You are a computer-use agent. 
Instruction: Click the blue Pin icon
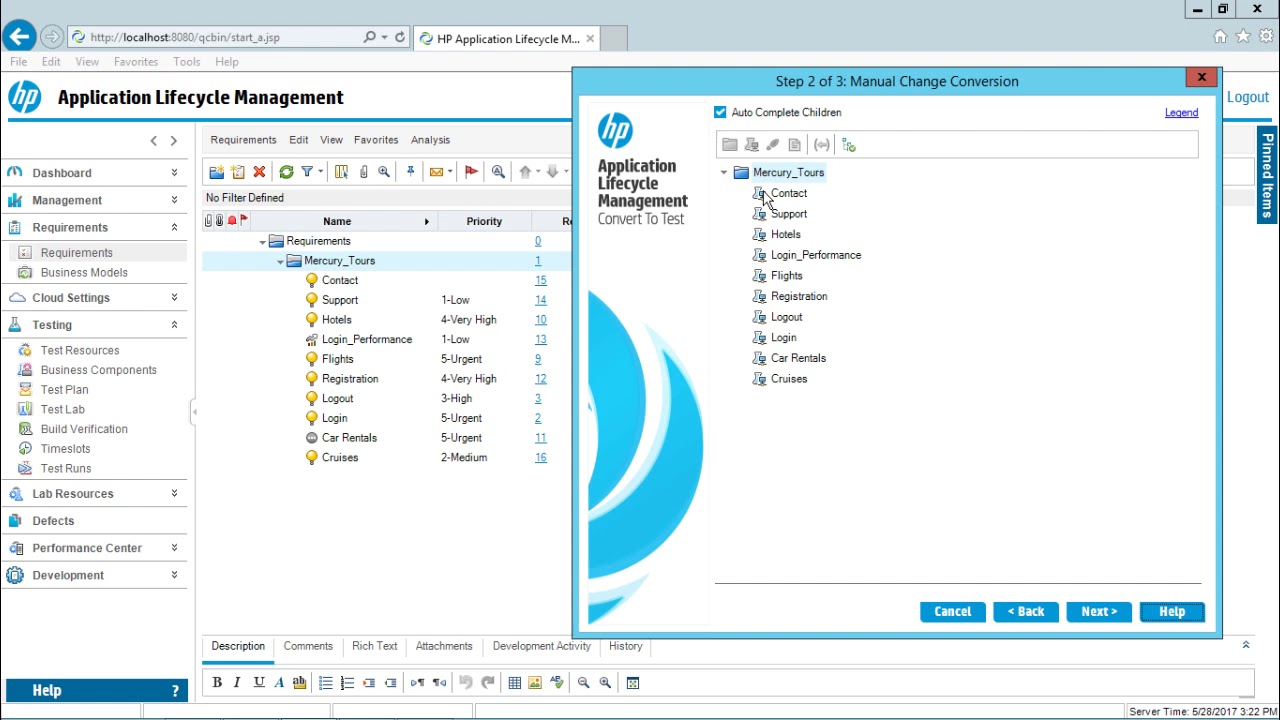pyautogui.click(x=410, y=172)
